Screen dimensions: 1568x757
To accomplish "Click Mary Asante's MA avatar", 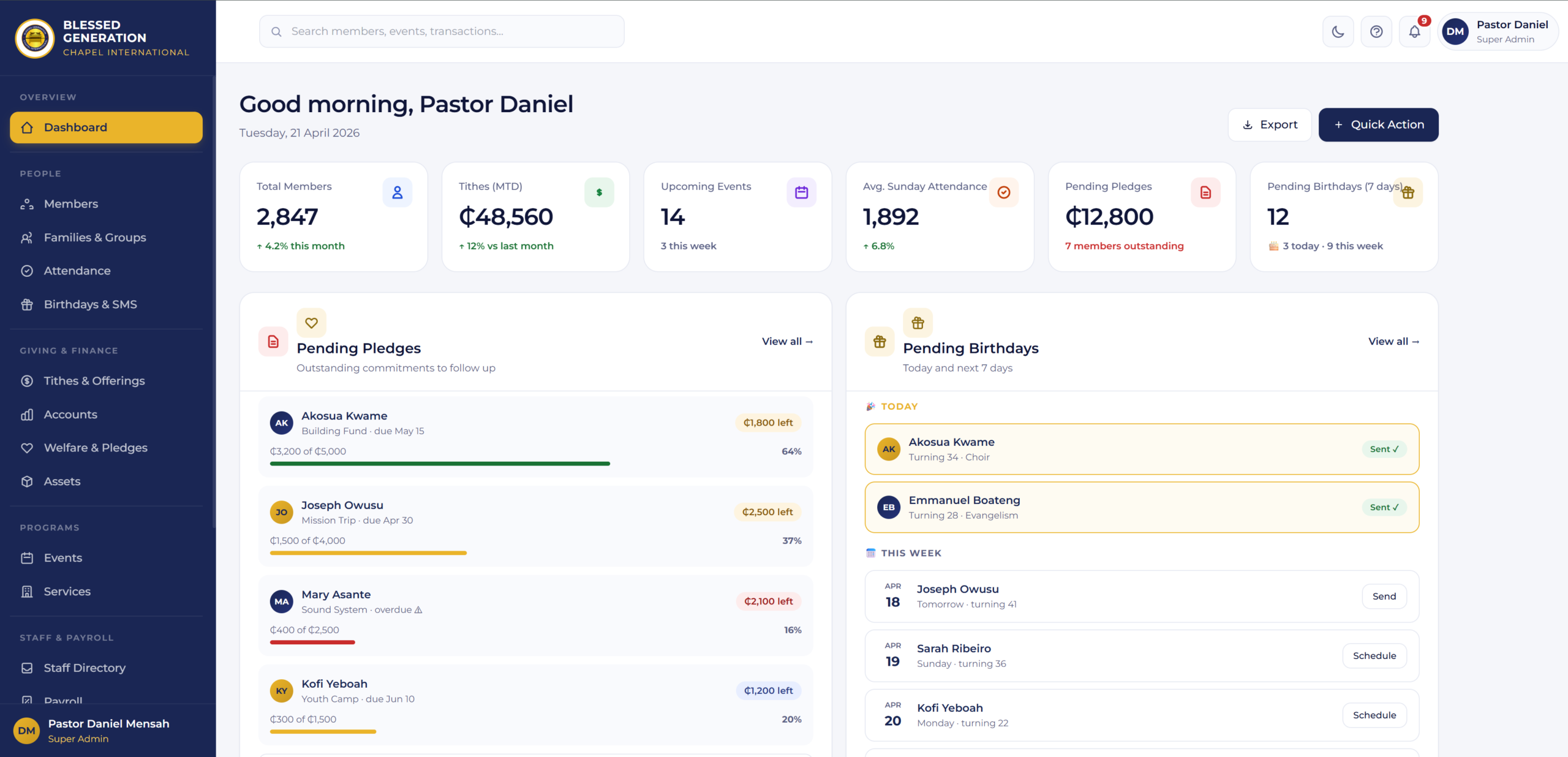I will 282,601.
